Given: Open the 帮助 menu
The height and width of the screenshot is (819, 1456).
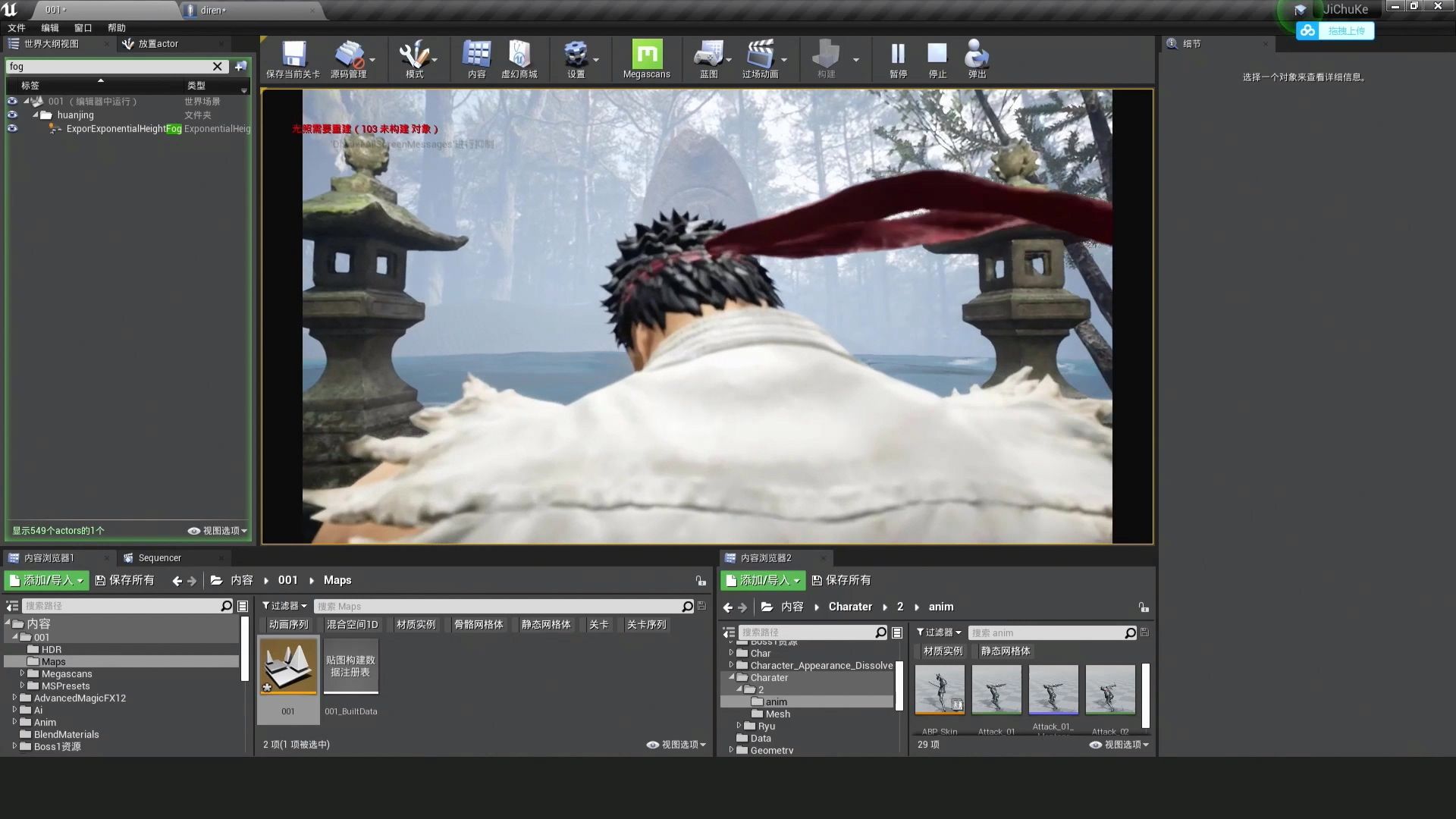Looking at the screenshot, I should pos(117,28).
